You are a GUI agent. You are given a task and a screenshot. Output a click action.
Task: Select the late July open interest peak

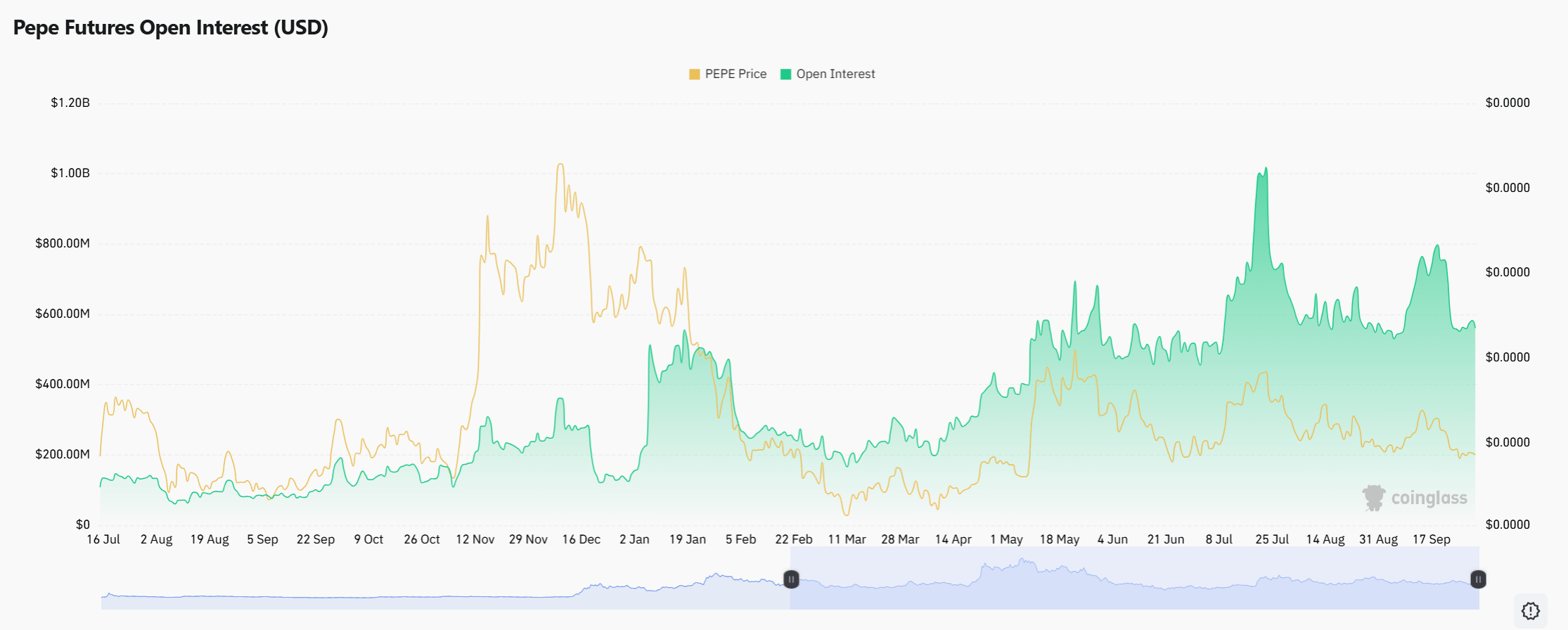[x=1266, y=169]
